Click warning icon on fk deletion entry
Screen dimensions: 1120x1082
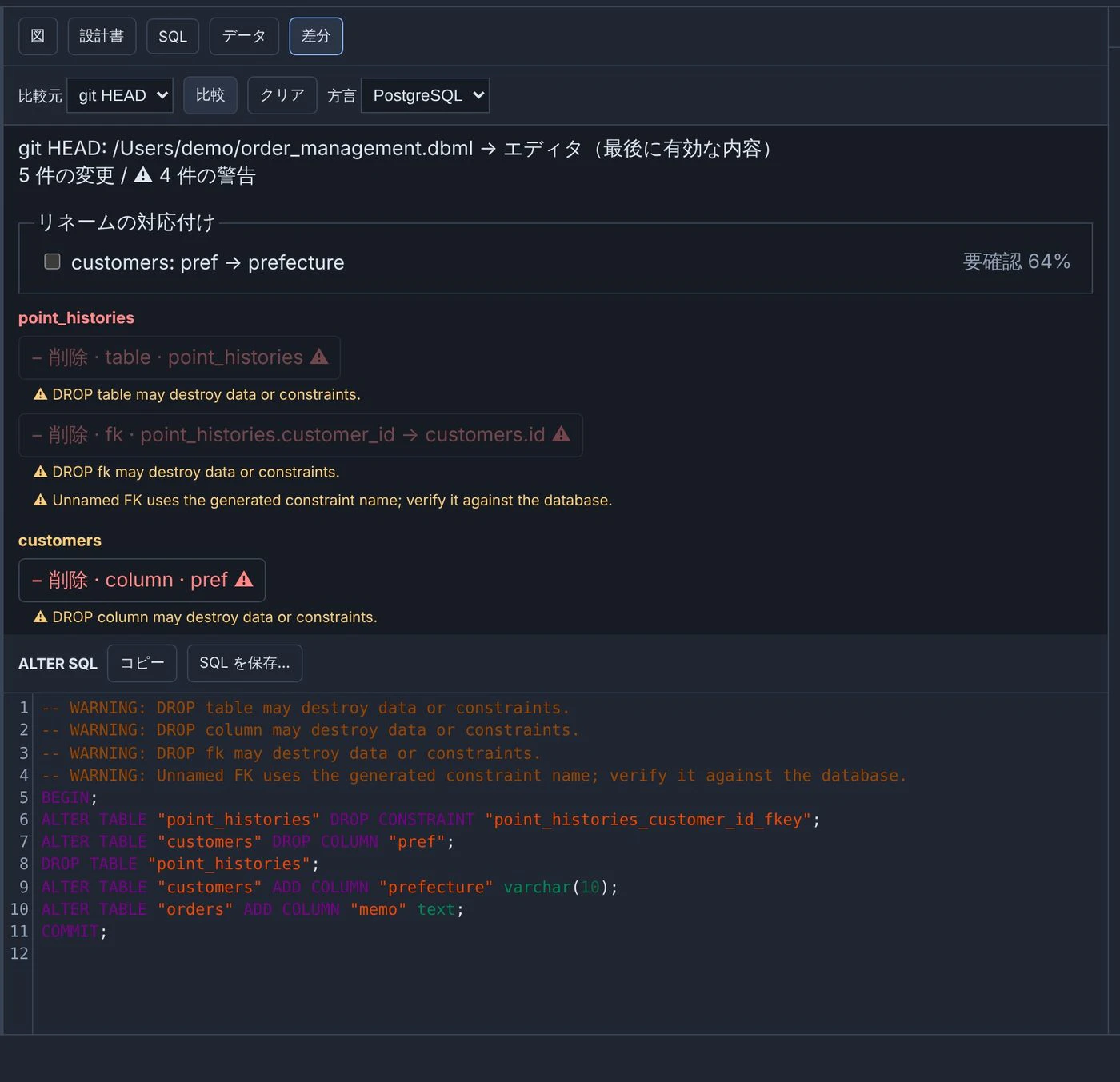tap(562, 434)
